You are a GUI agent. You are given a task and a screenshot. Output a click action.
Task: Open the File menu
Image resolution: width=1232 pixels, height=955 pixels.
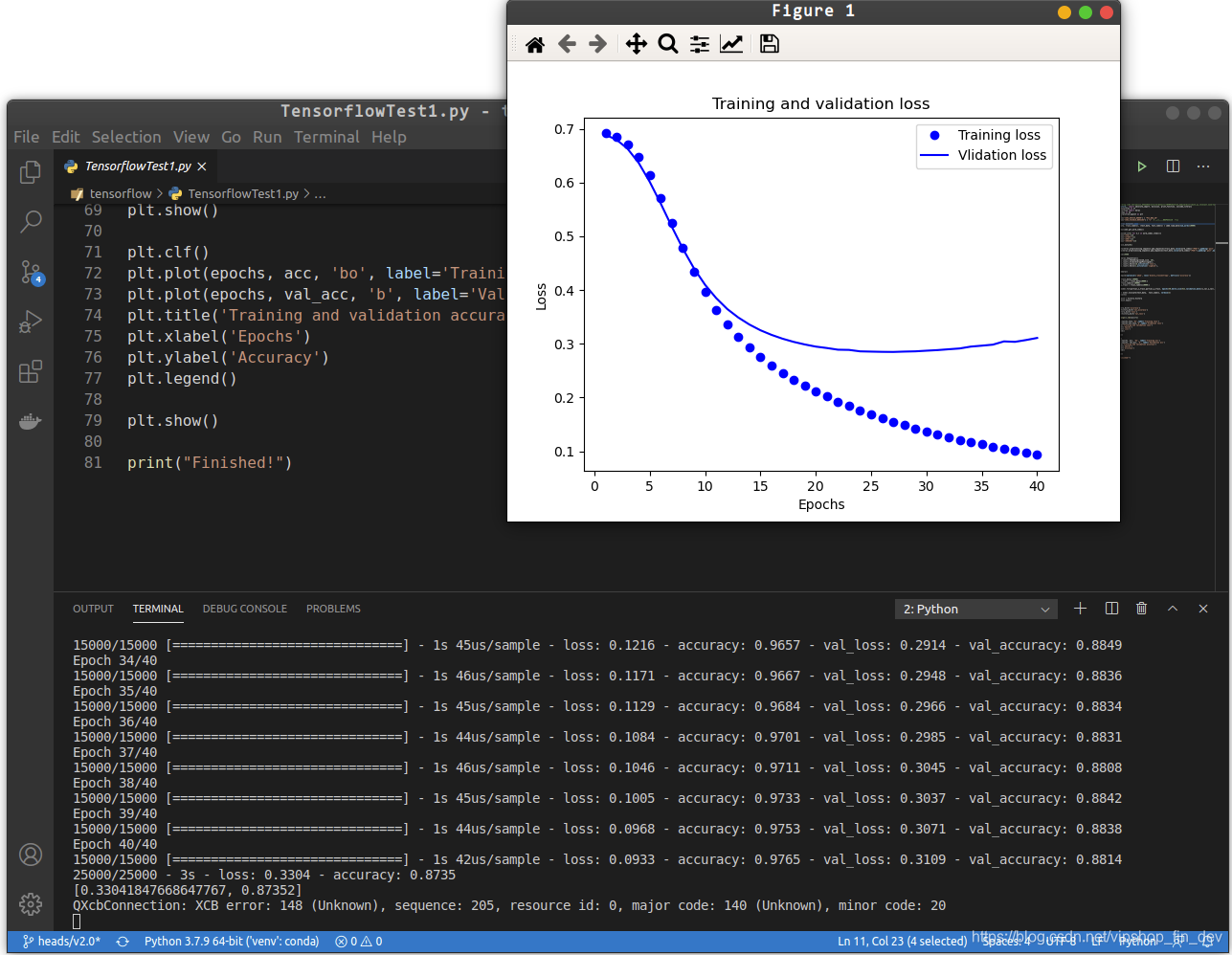27,137
